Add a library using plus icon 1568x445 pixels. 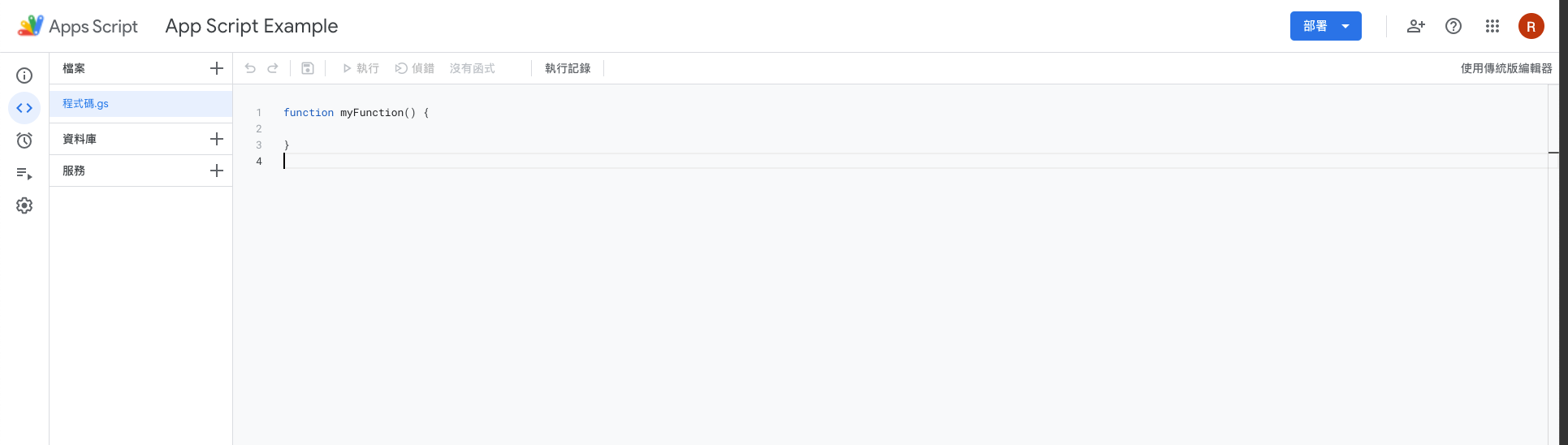click(216, 139)
